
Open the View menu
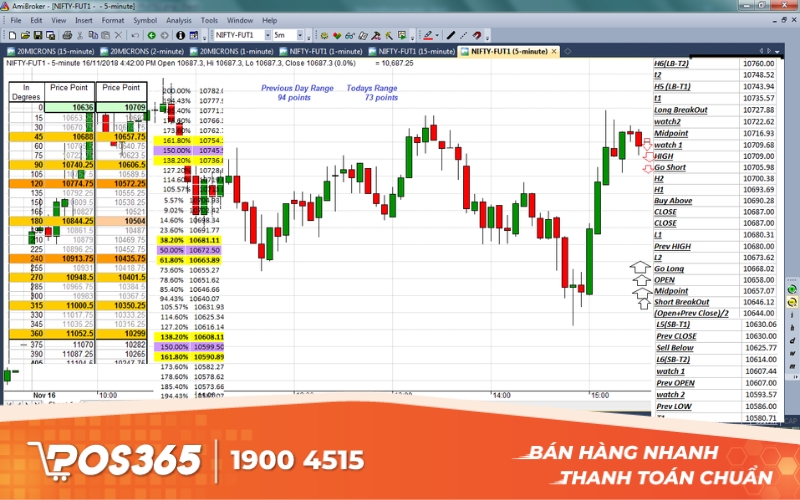coord(59,20)
